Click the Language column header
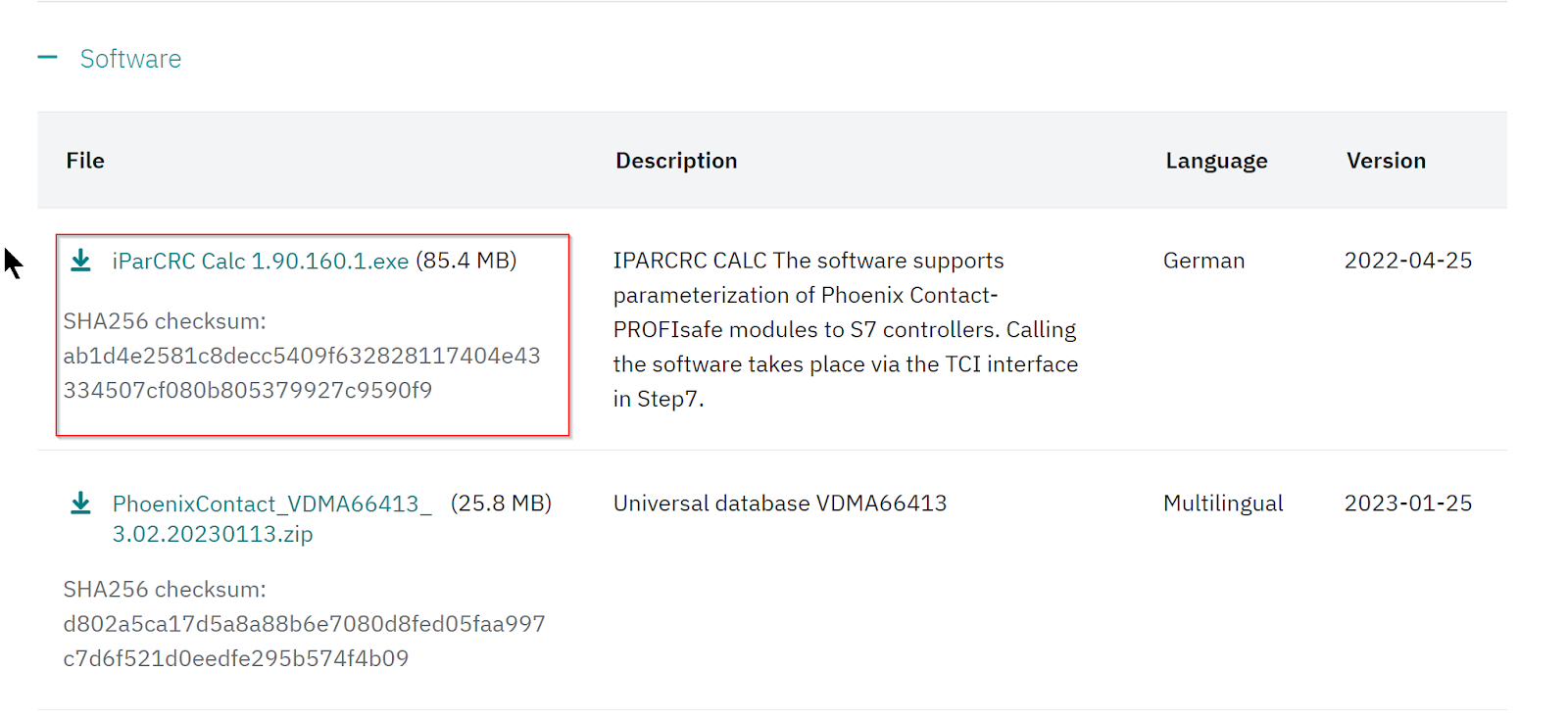Image resolution: width=1568 pixels, height=720 pixels. [1216, 161]
